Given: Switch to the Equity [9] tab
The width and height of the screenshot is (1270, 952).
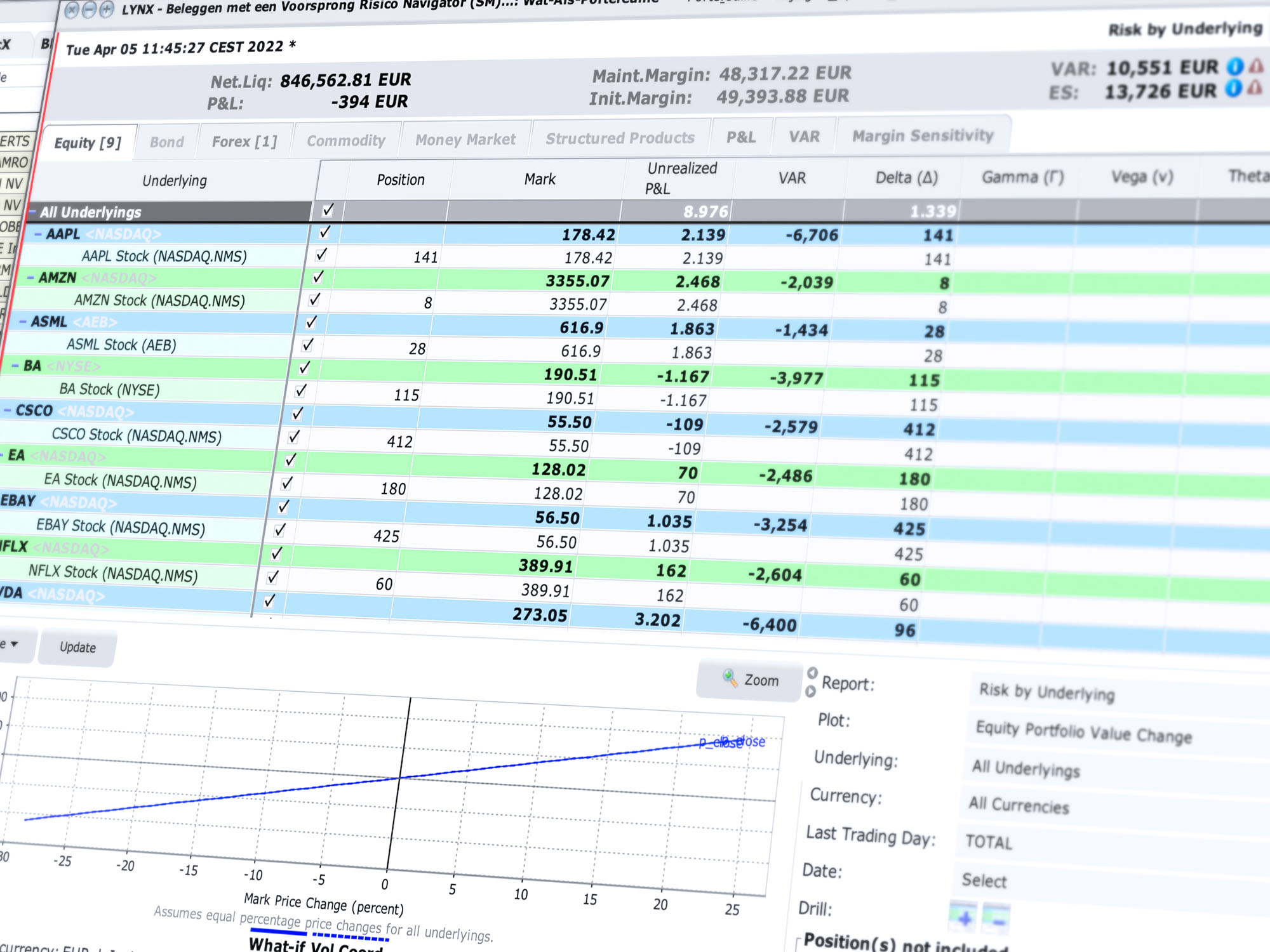Looking at the screenshot, I should click(88, 143).
